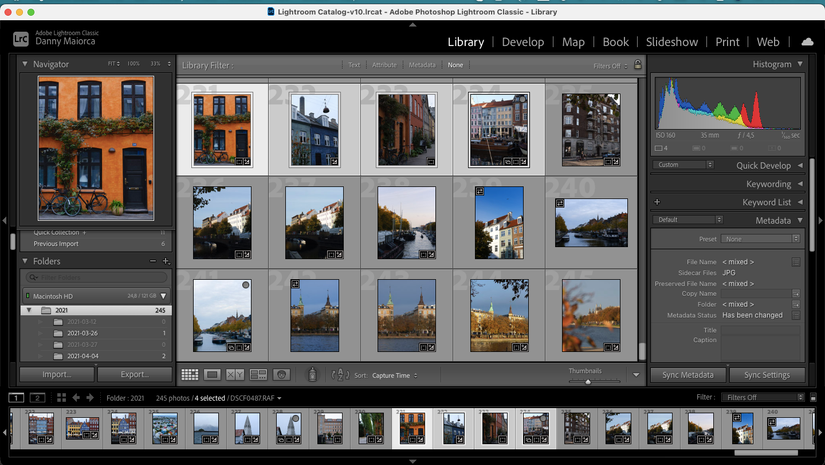Enable Text library filter
825x465 pixels.
354,65
